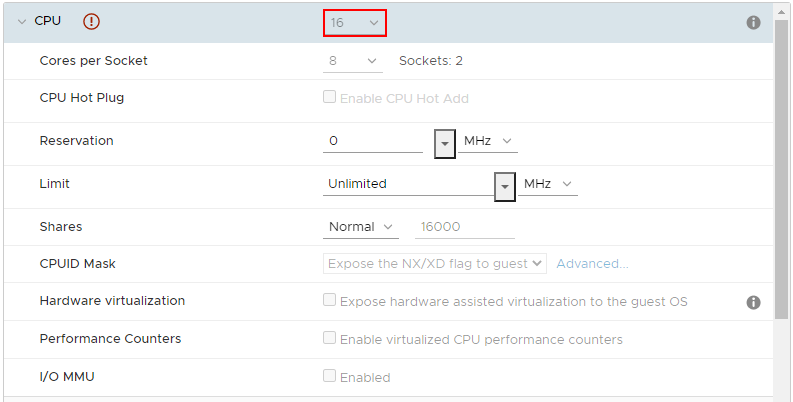Change the Limit MHz unit dropdown
The height and width of the screenshot is (402, 793).
coord(548,184)
